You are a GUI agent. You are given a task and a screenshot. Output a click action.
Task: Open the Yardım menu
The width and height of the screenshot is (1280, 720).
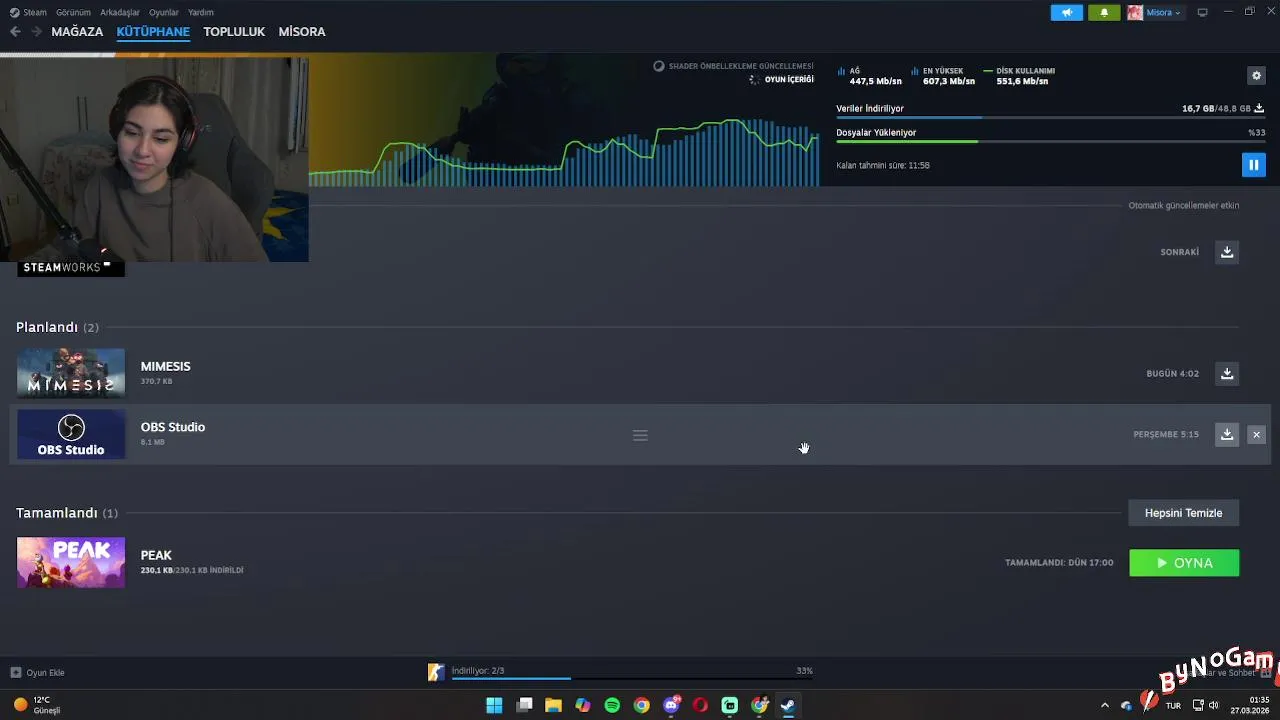pos(201,12)
